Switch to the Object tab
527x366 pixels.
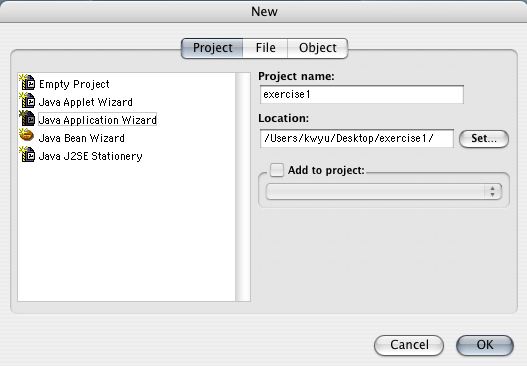(318, 48)
